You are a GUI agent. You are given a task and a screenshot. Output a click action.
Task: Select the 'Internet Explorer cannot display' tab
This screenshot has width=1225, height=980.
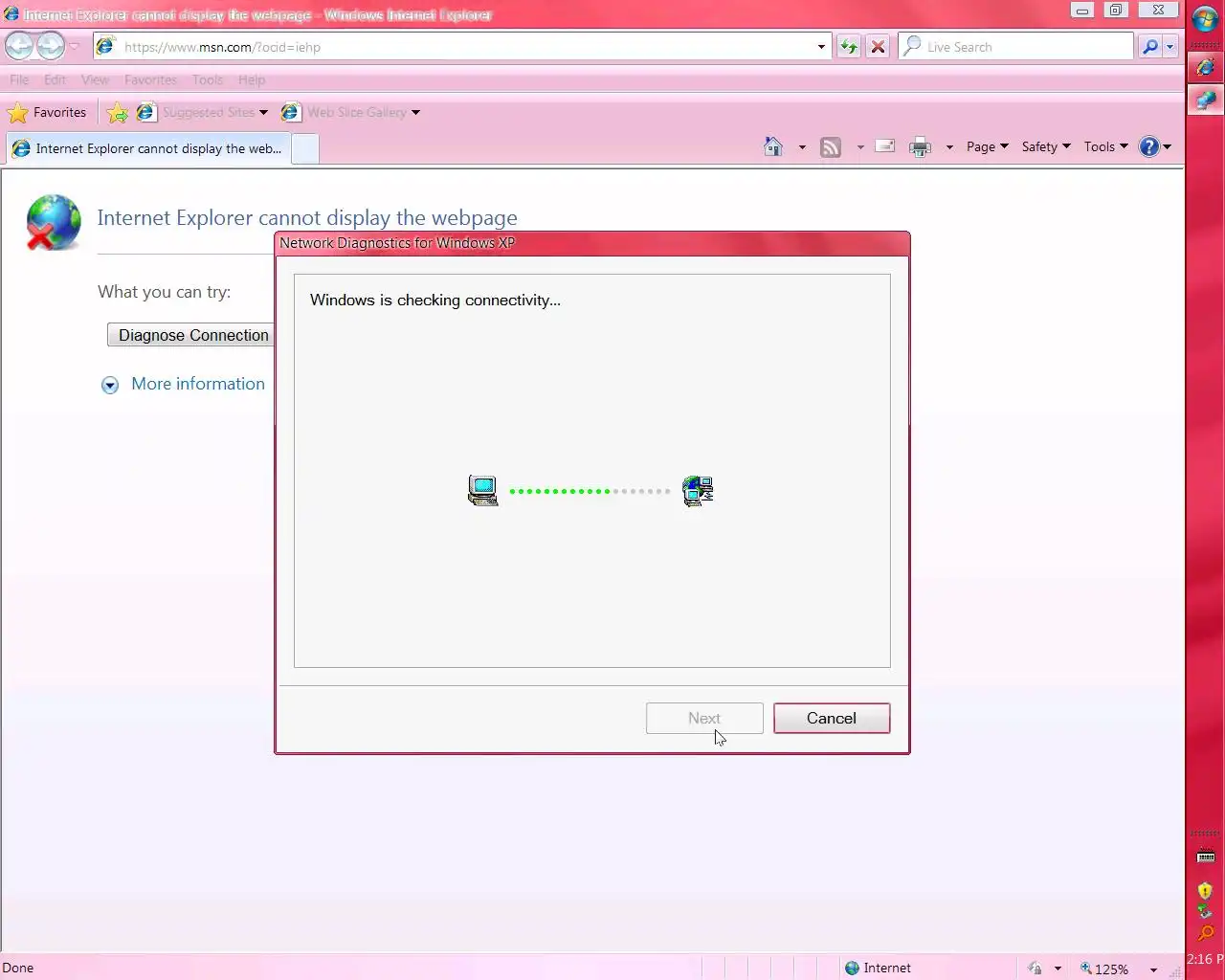tap(146, 148)
